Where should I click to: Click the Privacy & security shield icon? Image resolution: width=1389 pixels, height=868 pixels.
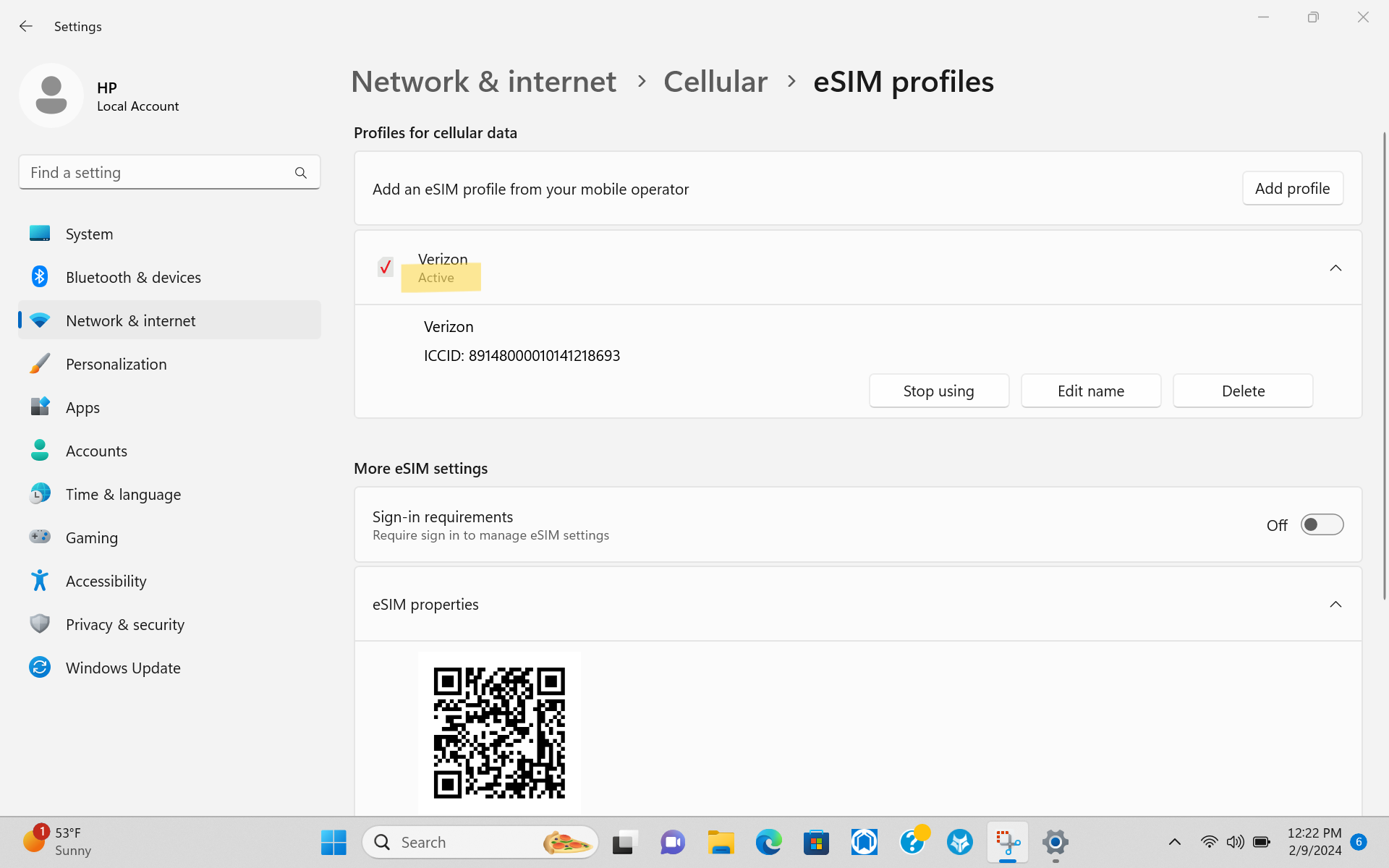click(40, 624)
